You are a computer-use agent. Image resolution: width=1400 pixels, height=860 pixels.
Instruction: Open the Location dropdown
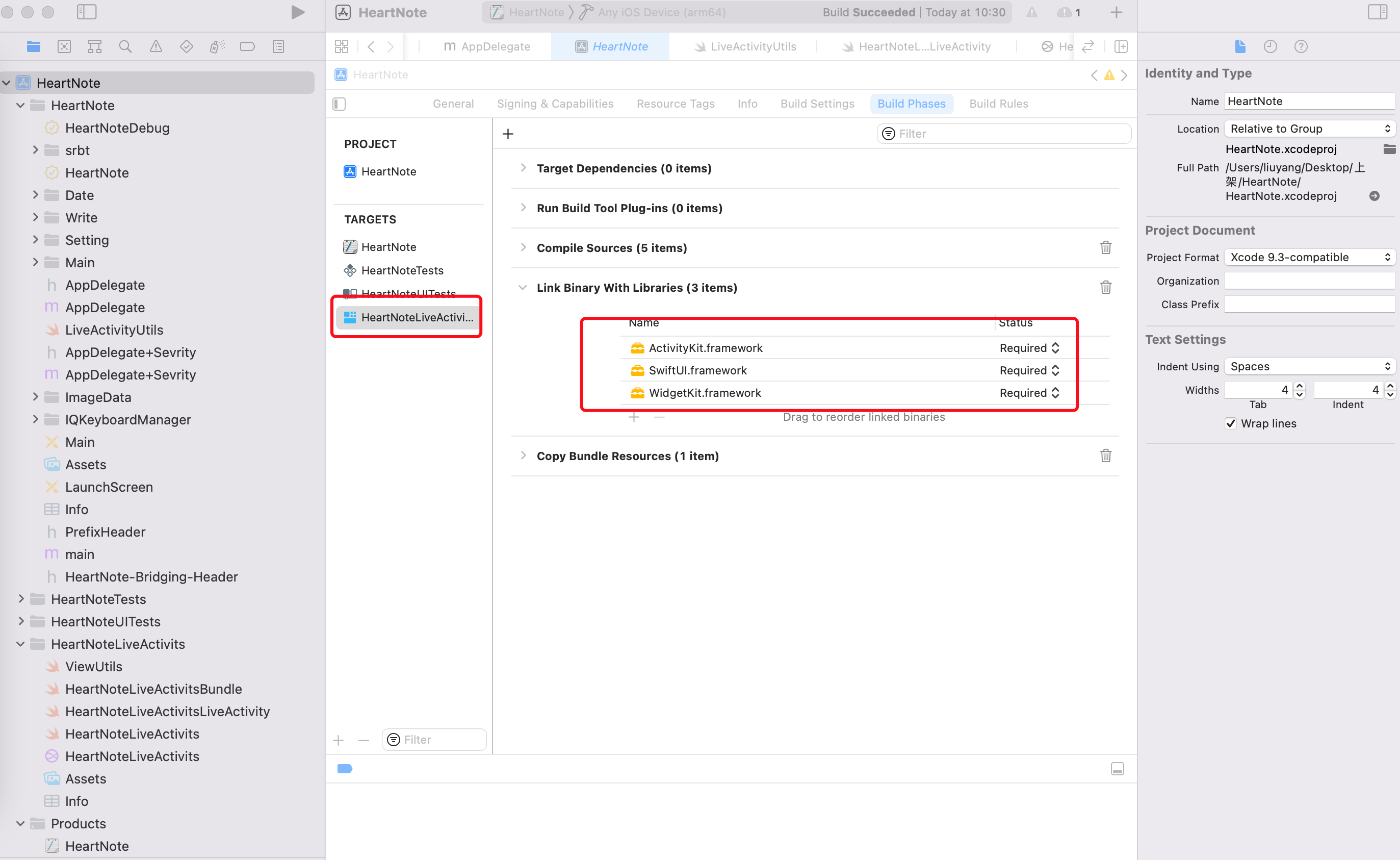[1309, 129]
